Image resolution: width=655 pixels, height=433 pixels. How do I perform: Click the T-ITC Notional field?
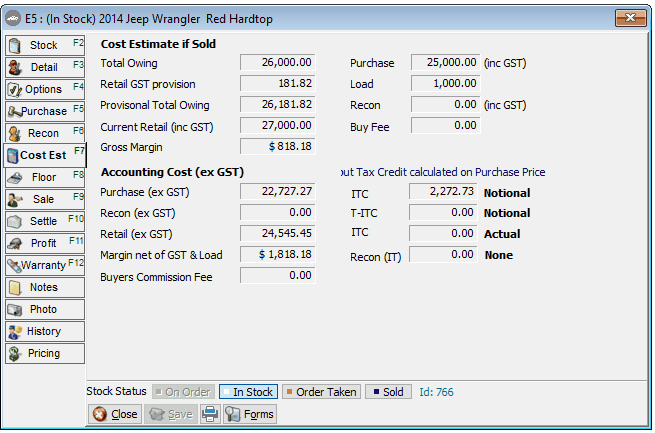point(443,213)
